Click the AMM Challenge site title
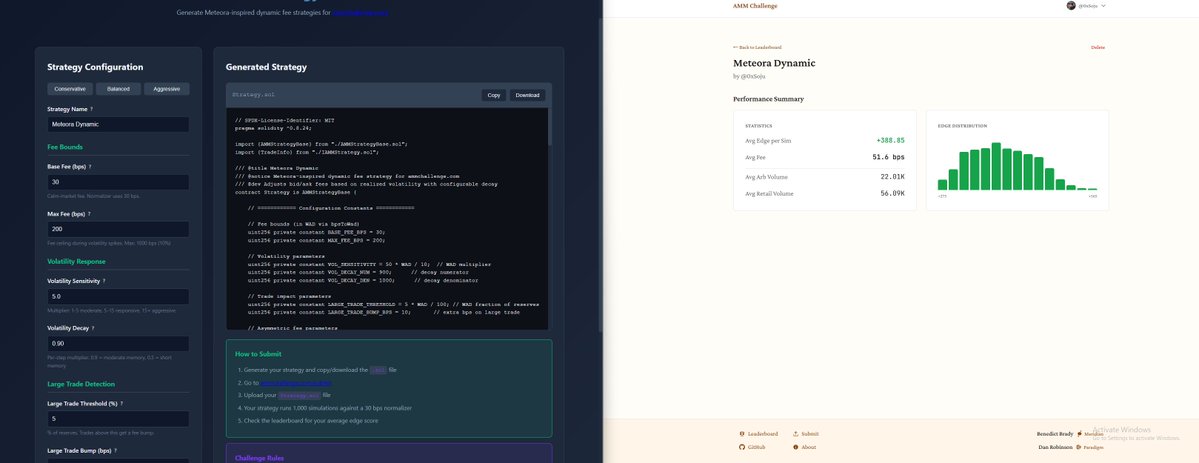 [755, 6]
